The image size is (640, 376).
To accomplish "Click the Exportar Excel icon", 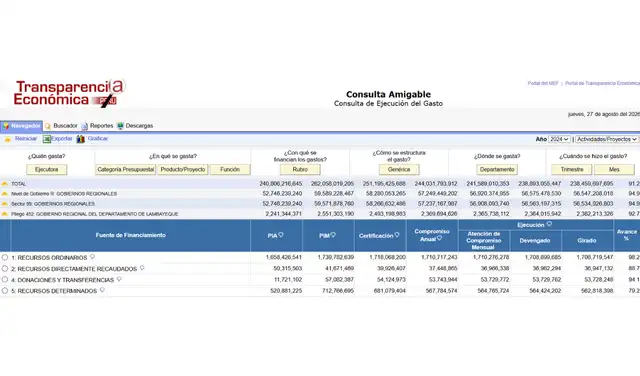I will 47,139.
